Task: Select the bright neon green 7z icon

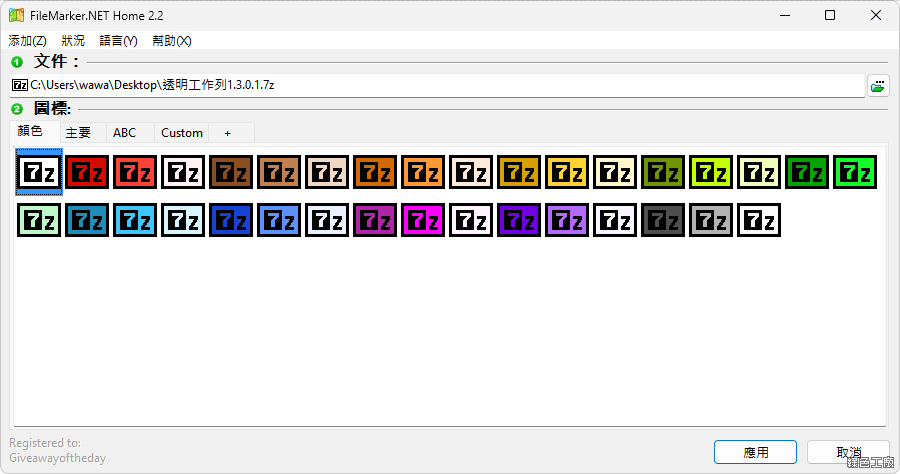Action: (x=855, y=172)
